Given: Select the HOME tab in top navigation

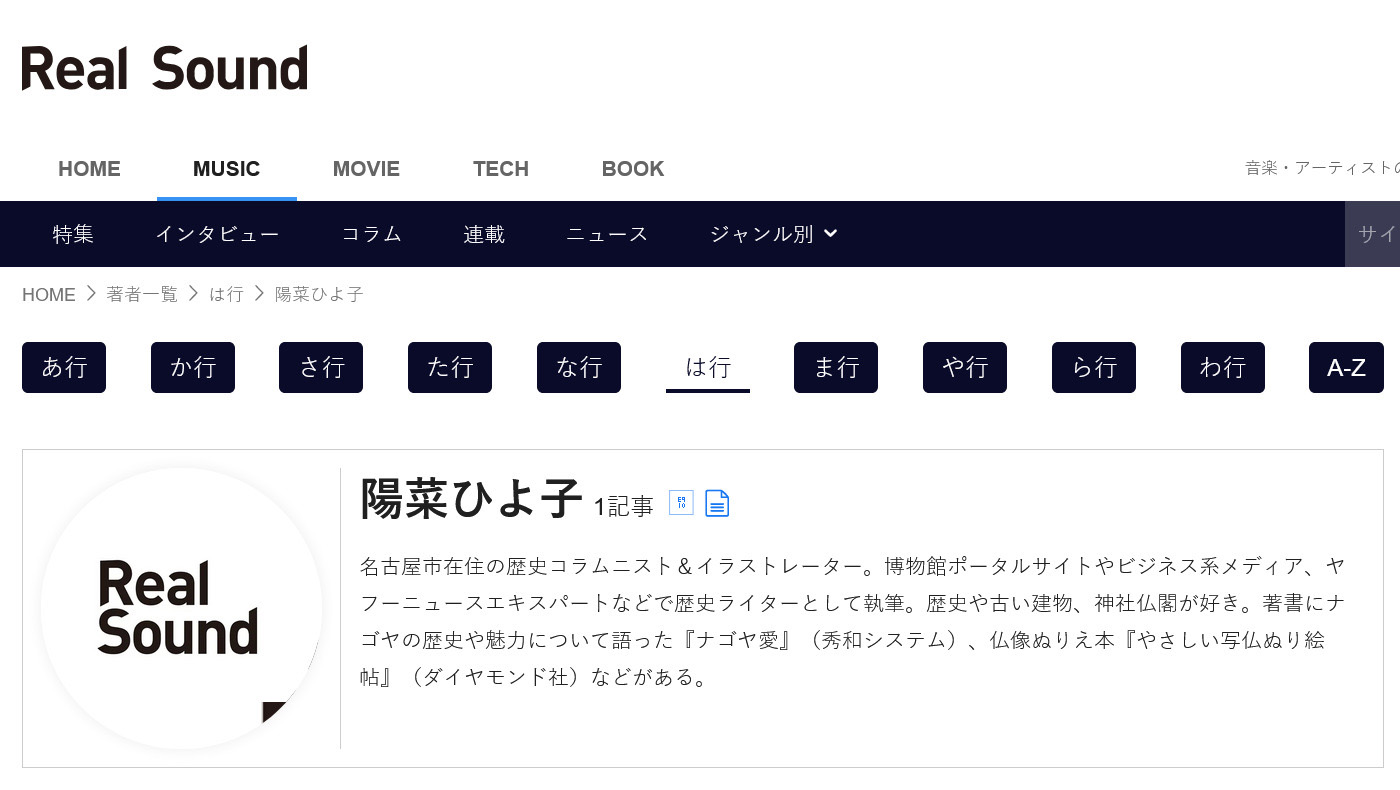Looking at the screenshot, I should pyautogui.click(x=89, y=169).
